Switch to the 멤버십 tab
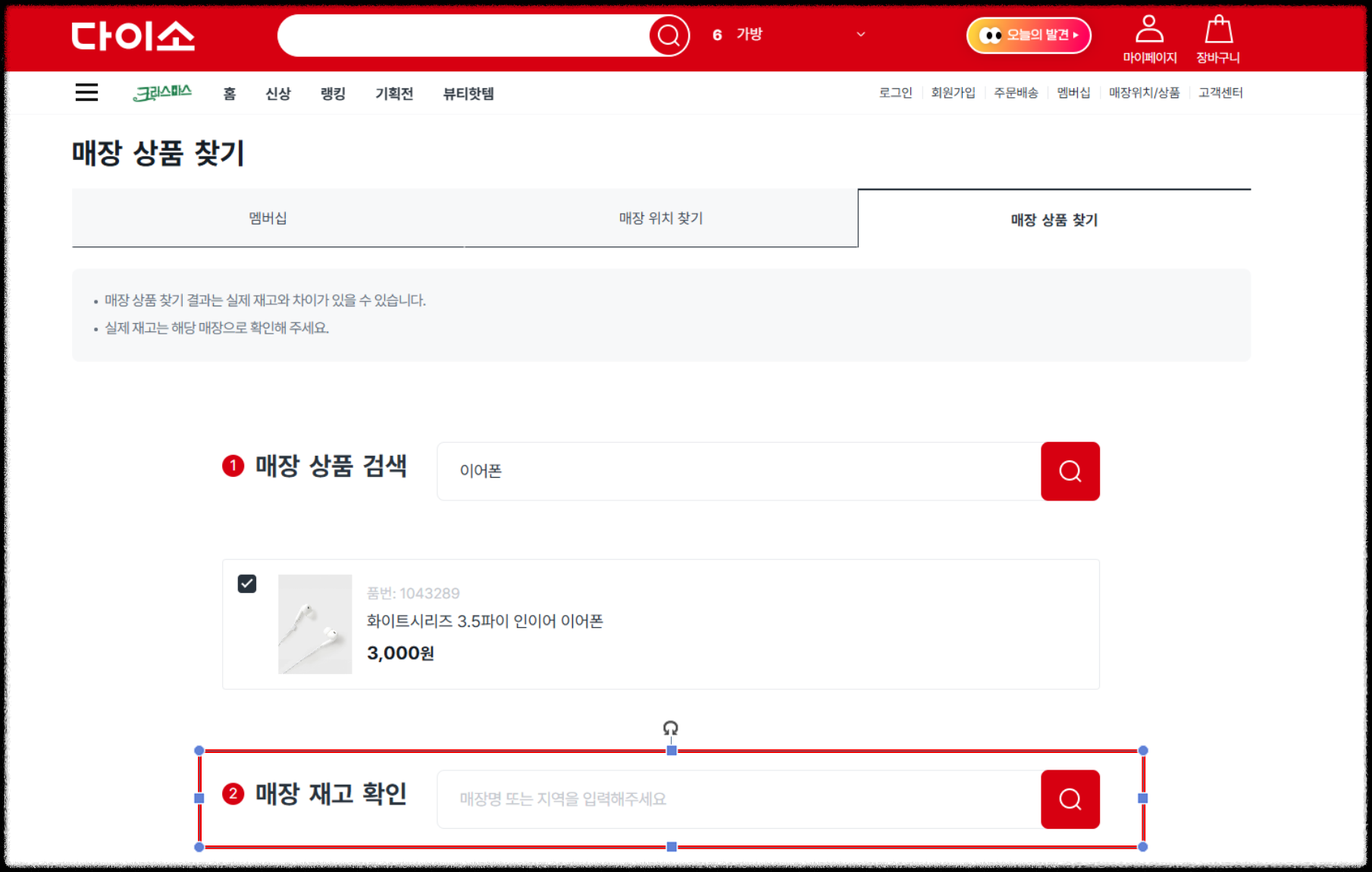The height and width of the screenshot is (872, 1372). pyautogui.click(x=268, y=218)
